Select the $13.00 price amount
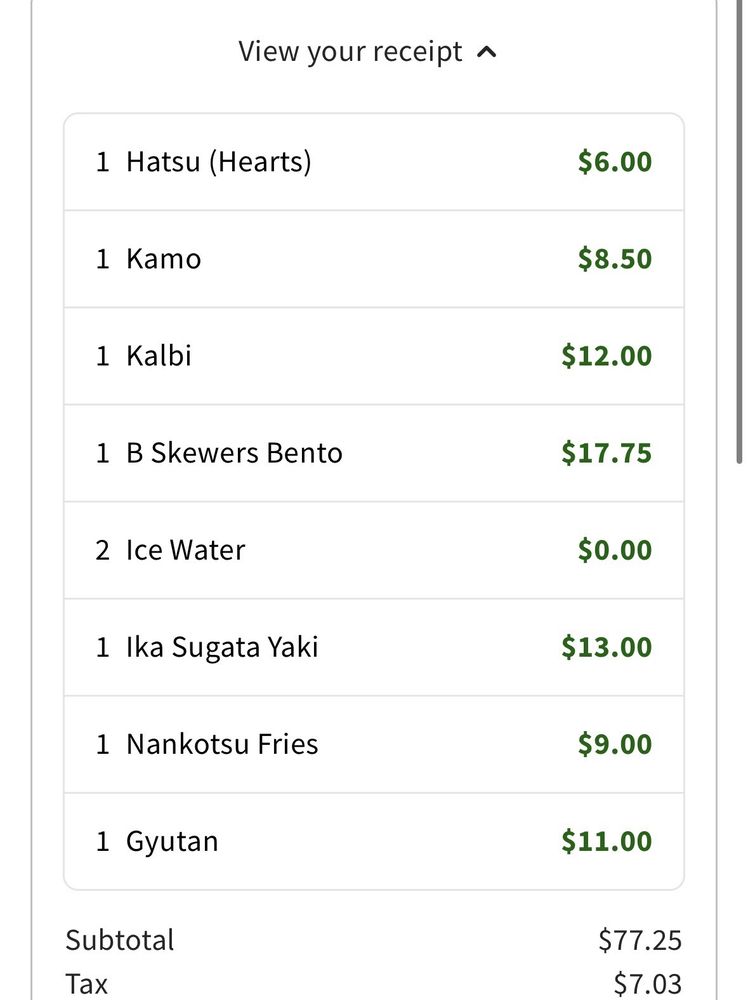This screenshot has height=1000, width=748. 606,647
